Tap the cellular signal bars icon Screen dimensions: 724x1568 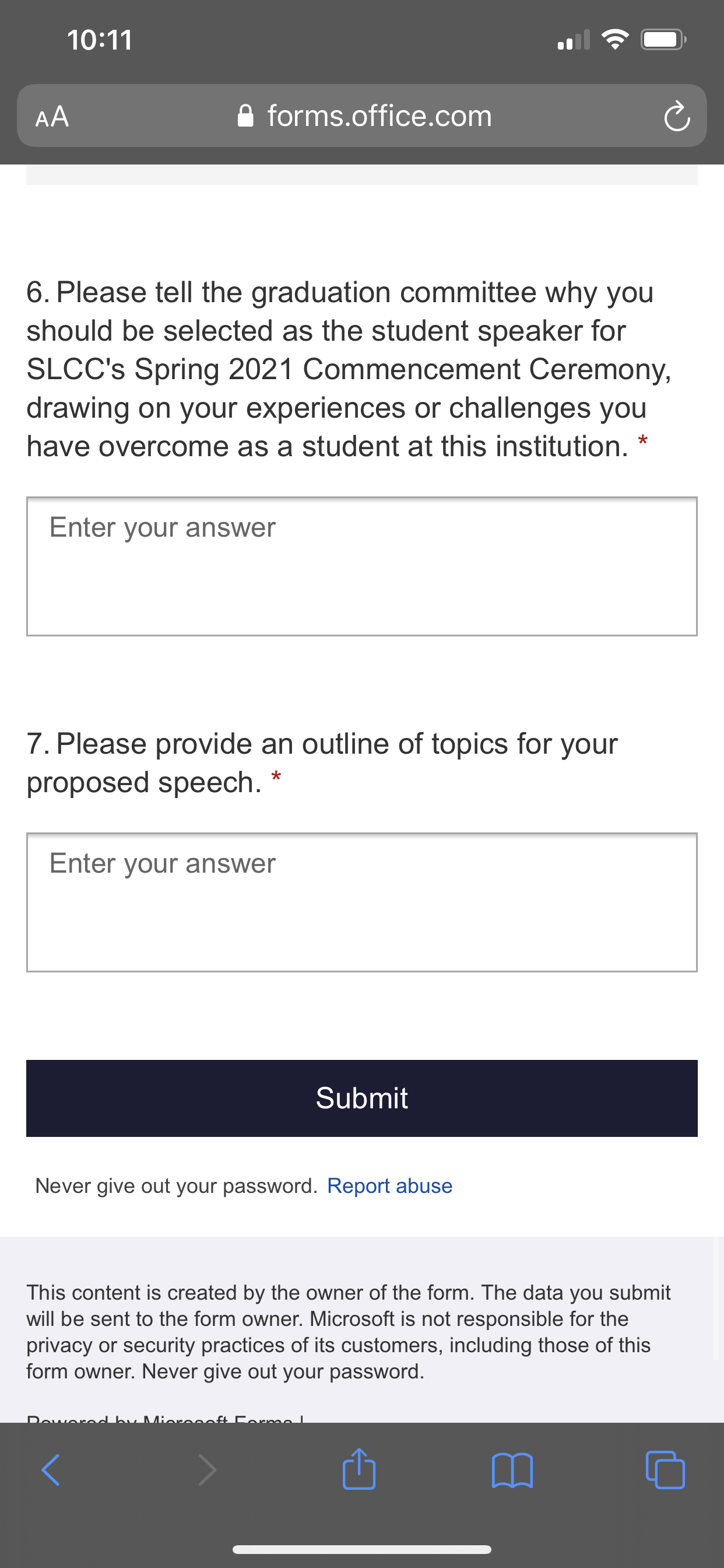574,40
